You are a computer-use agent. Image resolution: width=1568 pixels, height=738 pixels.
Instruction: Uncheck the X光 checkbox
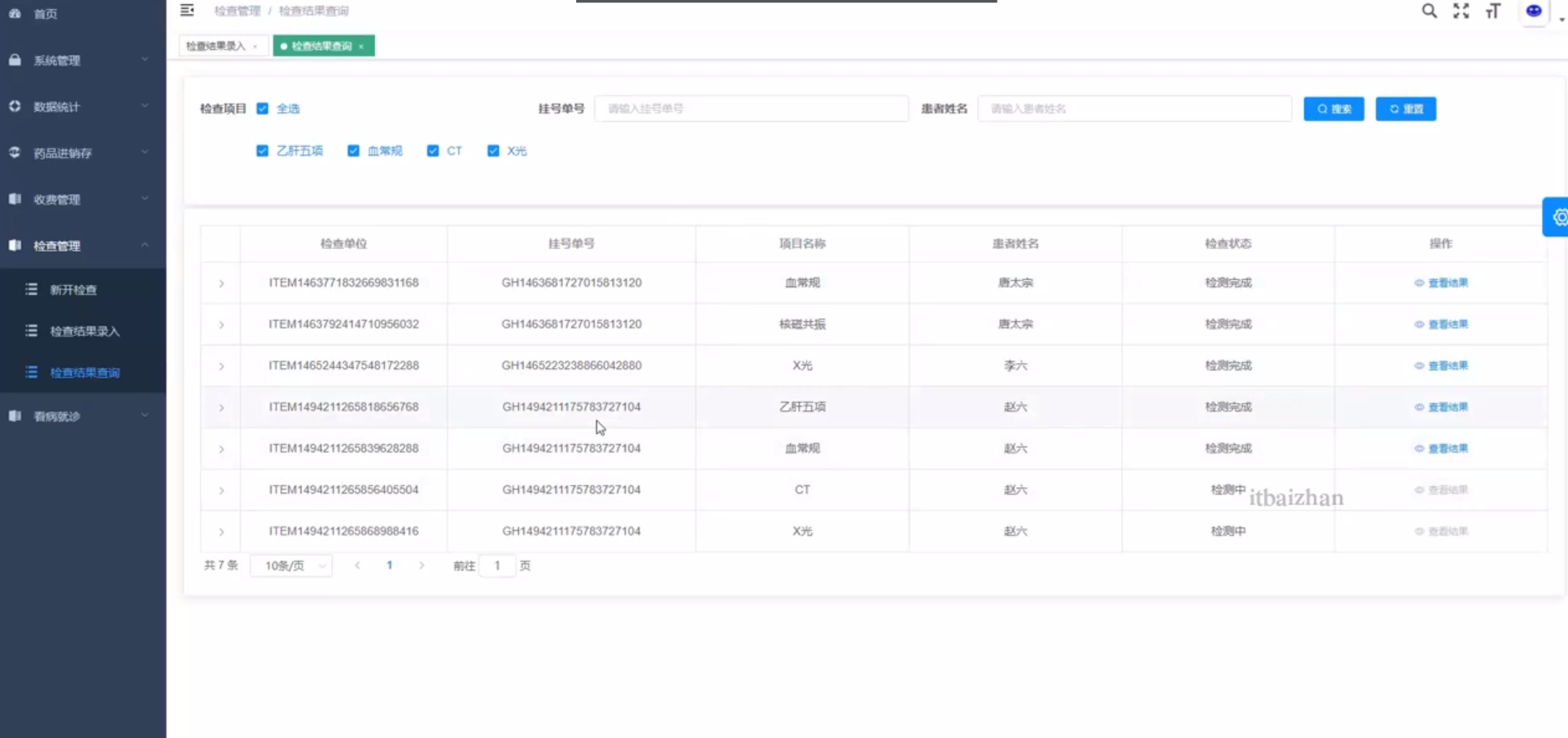coord(493,151)
